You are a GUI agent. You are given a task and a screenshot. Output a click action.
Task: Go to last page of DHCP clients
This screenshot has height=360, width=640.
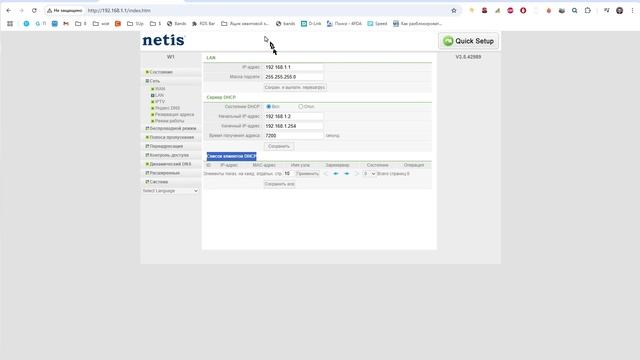click(x=356, y=174)
